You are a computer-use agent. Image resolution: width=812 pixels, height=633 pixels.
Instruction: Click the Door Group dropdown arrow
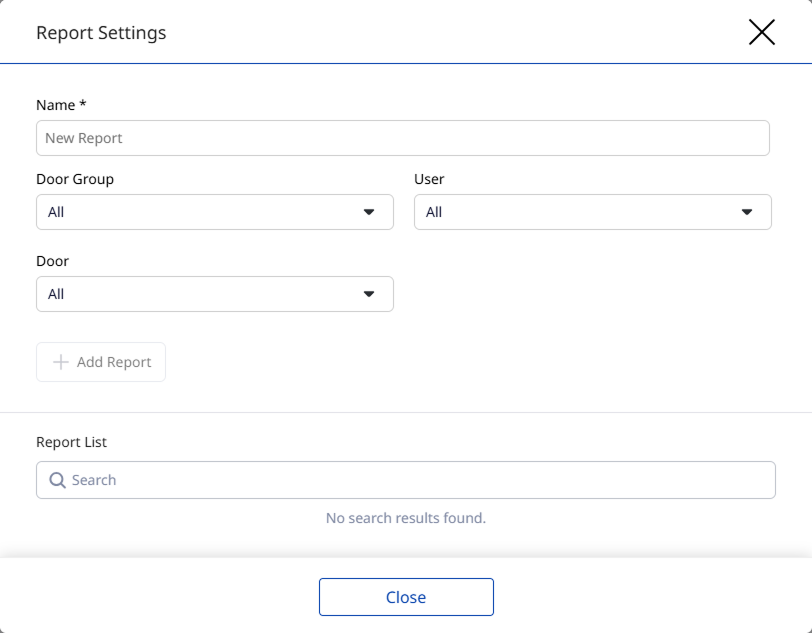coord(369,212)
